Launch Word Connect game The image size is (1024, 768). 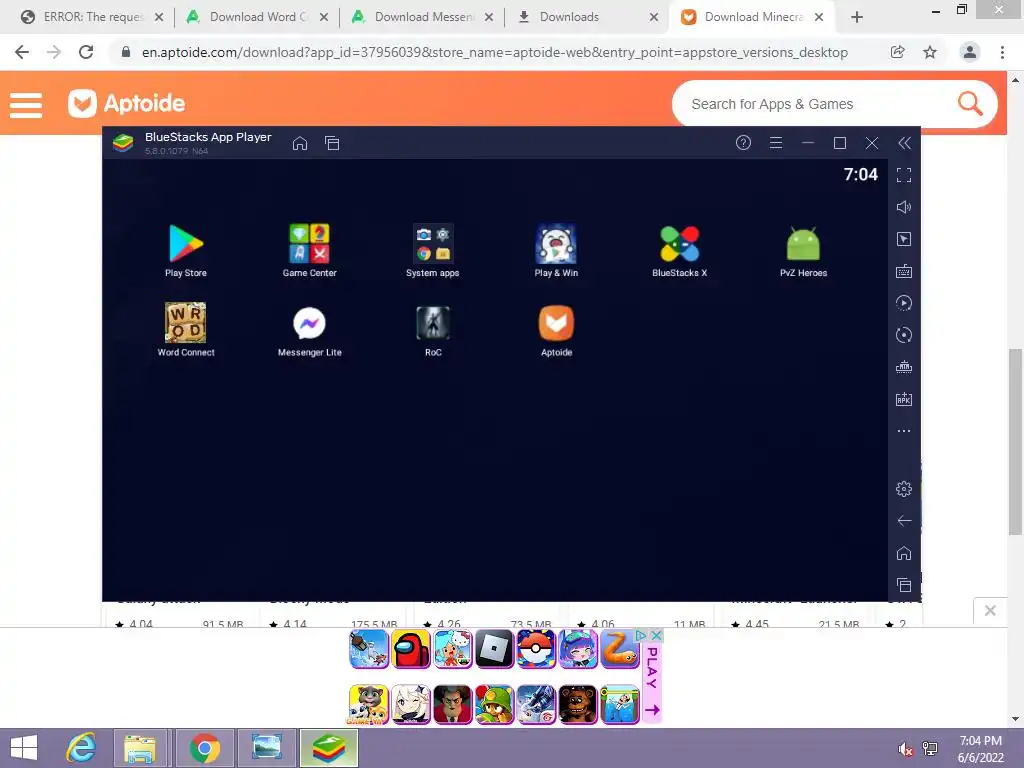tap(186, 330)
